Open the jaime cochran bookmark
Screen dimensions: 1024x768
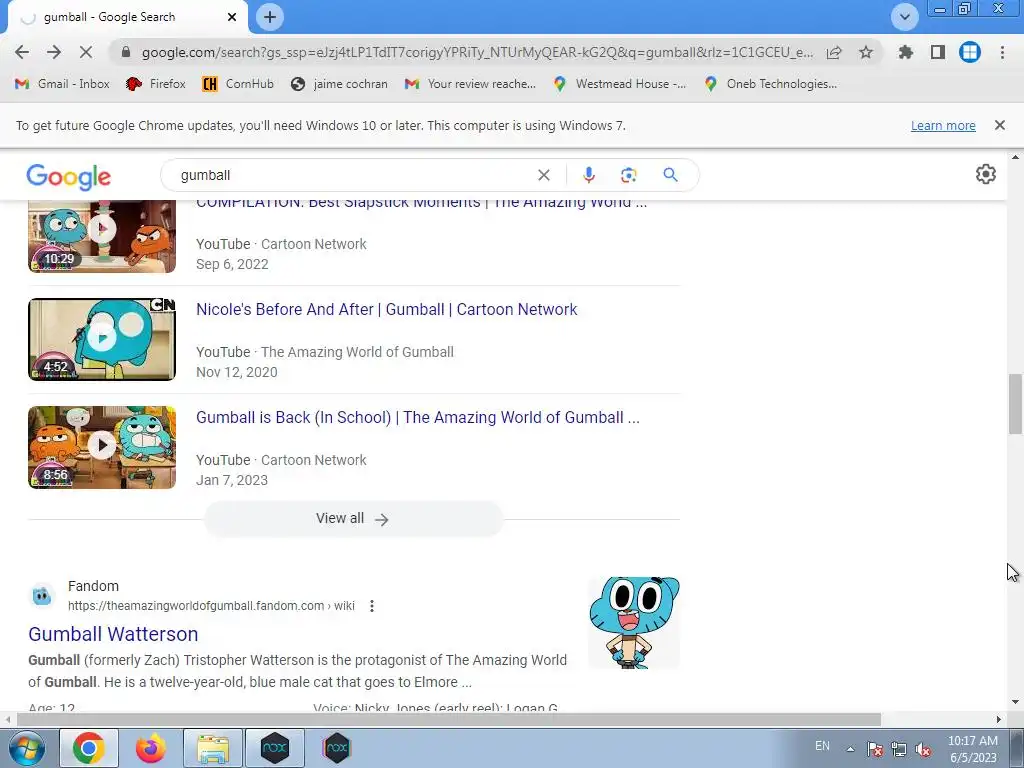coord(339,84)
